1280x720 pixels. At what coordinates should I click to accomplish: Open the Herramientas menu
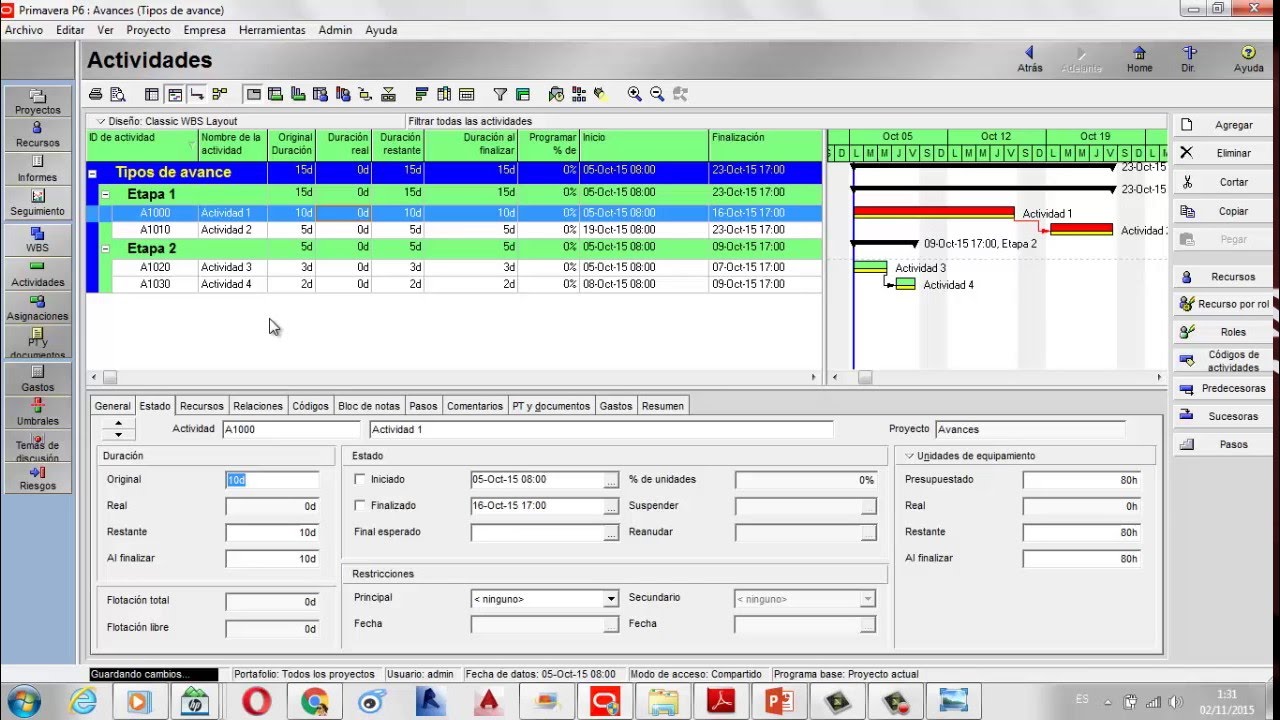pos(272,30)
